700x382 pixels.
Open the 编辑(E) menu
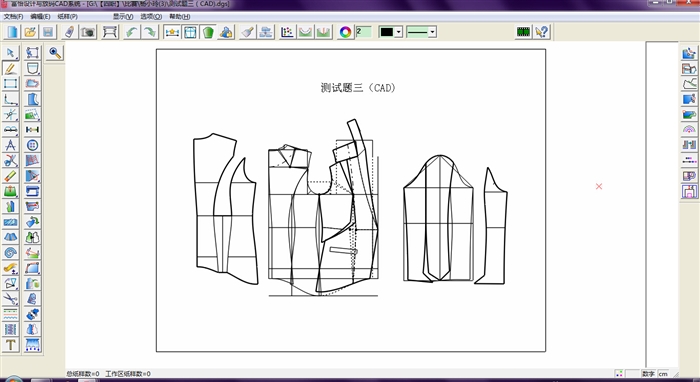[x=40, y=17]
